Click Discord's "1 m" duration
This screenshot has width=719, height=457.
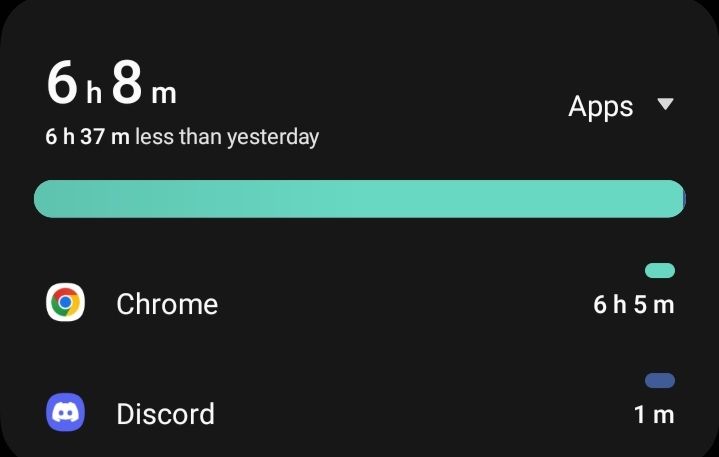(654, 414)
